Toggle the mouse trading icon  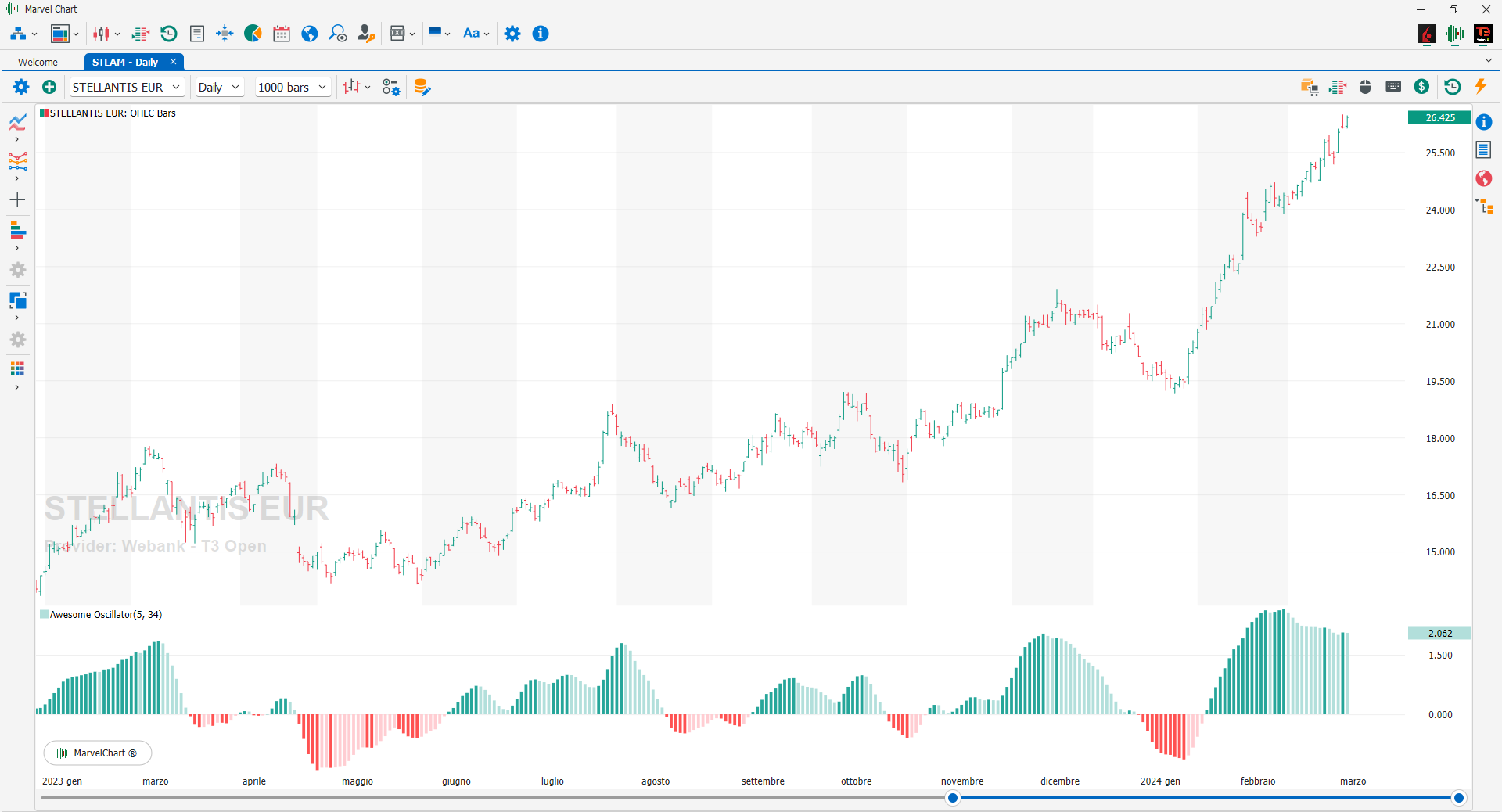pos(1365,87)
